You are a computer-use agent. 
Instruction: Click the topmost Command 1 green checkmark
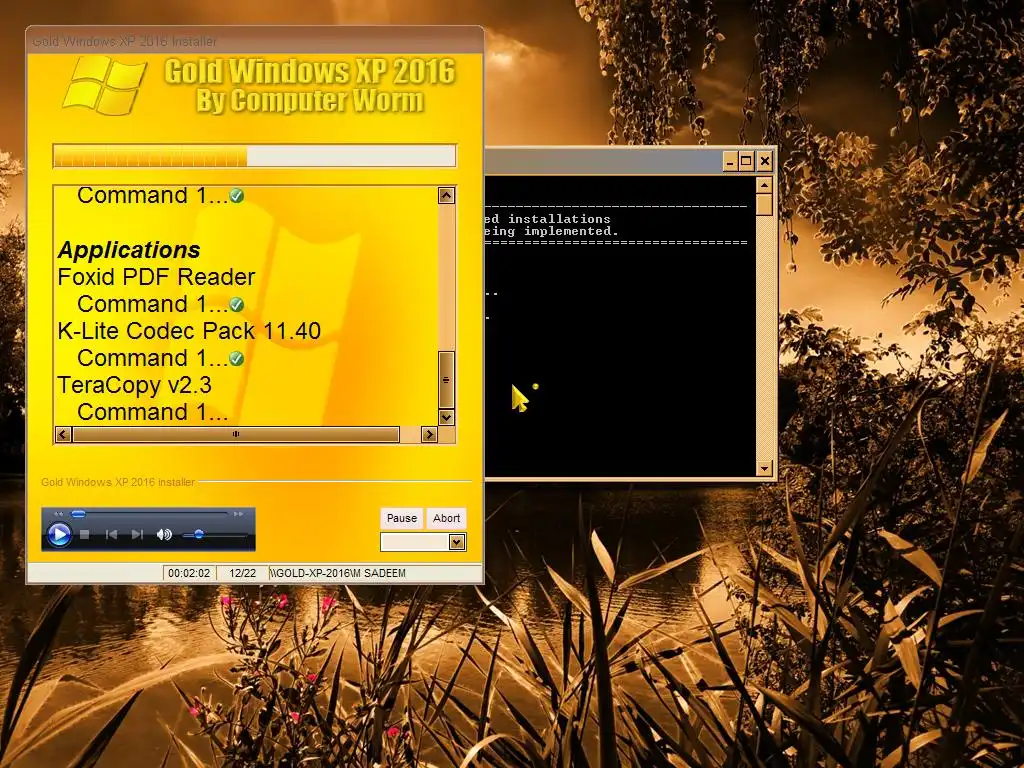(236, 196)
